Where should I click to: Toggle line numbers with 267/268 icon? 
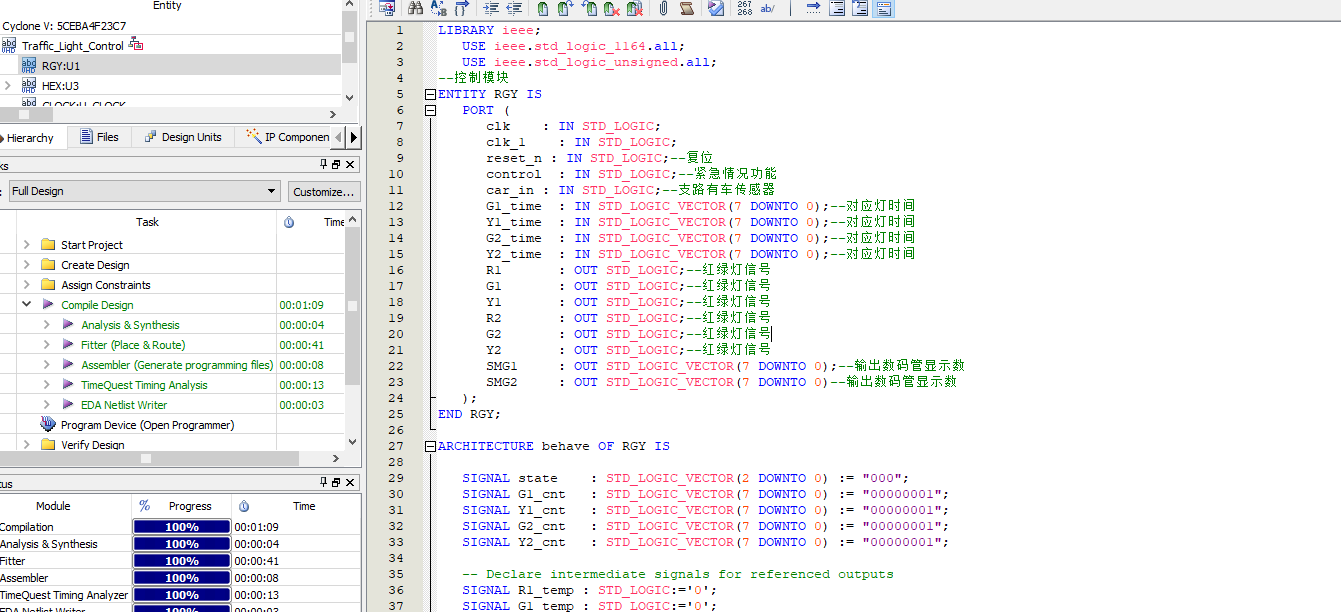pos(745,8)
